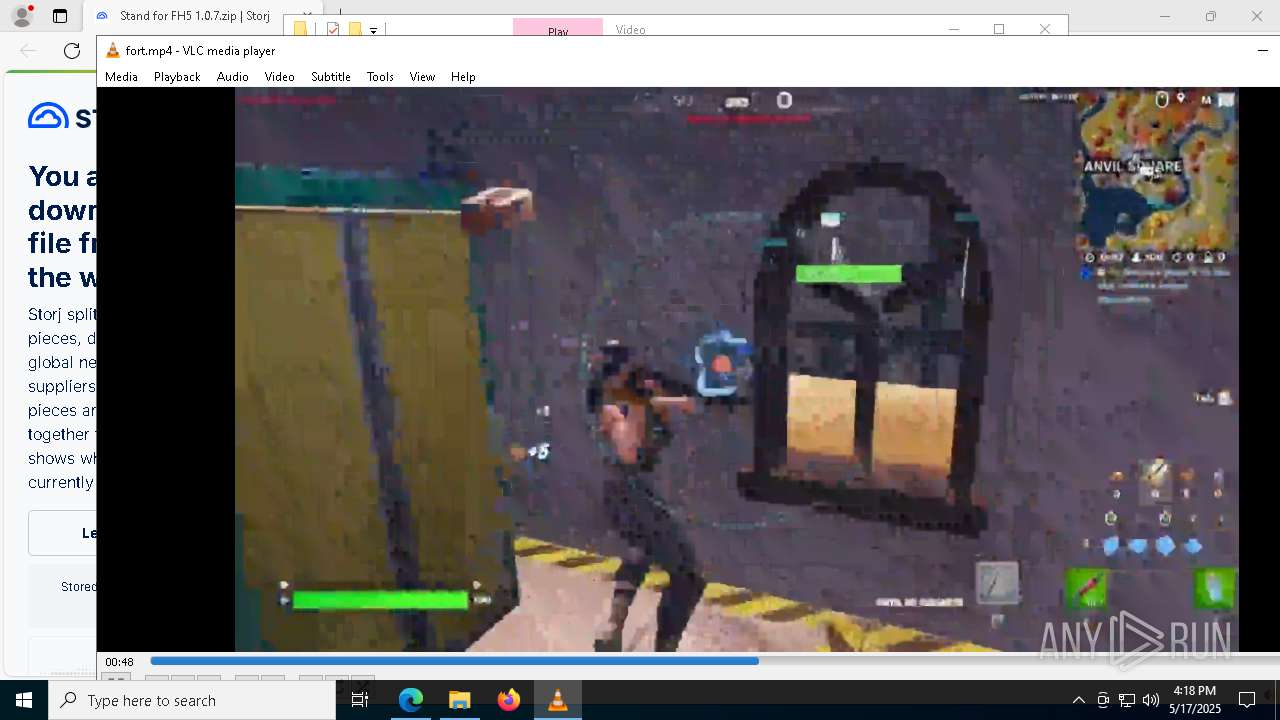Open Firefox from the taskbar
Screen dimensions: 1280x720
pos(508,700)
